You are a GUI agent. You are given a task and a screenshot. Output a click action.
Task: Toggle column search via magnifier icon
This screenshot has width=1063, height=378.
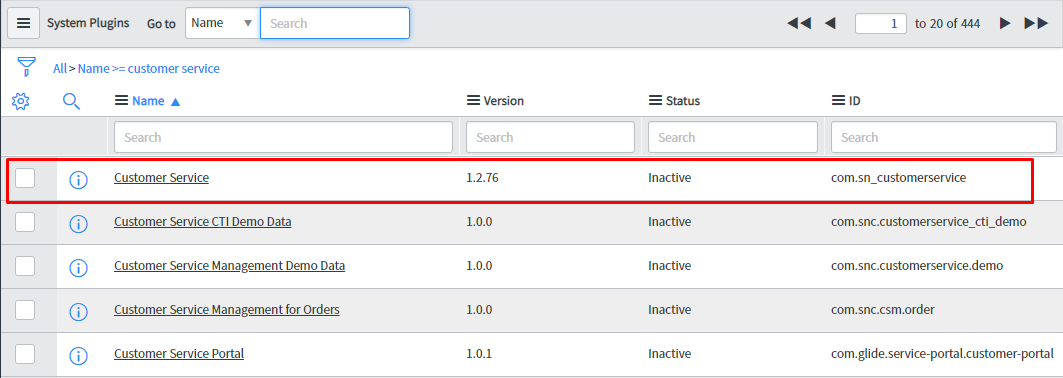(71, 102)
